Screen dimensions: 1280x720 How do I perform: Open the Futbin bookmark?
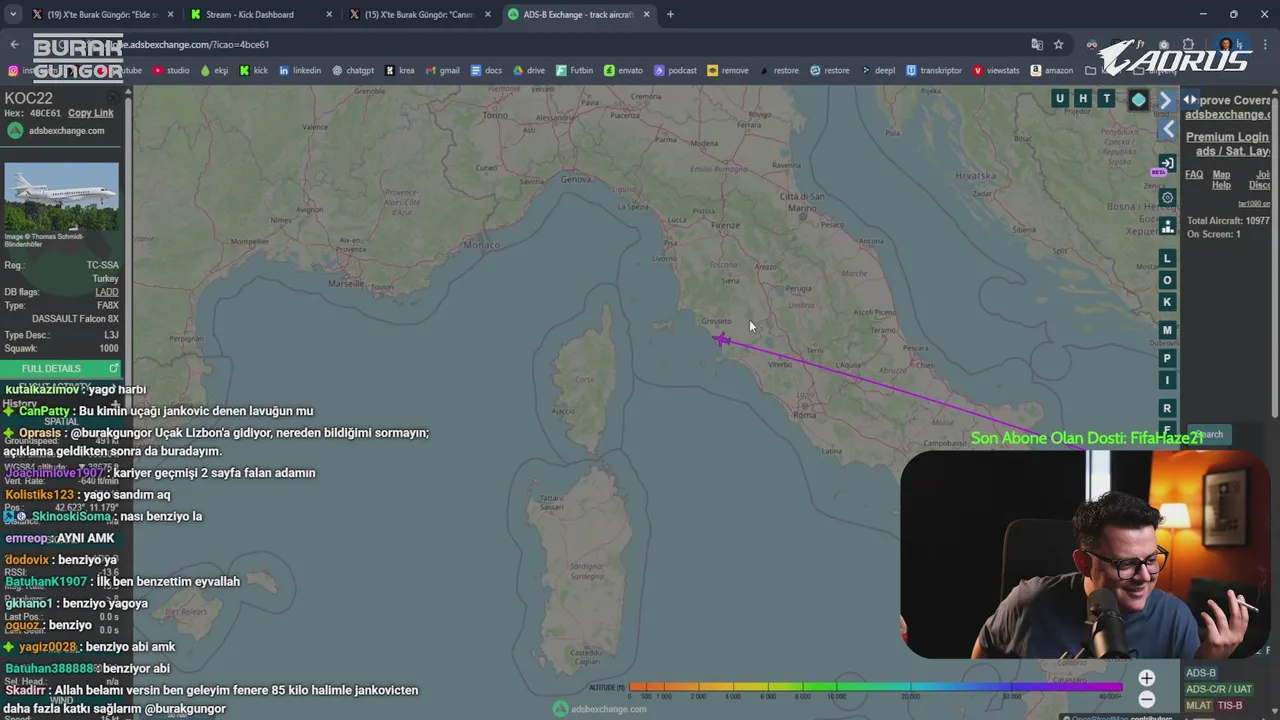574,70
